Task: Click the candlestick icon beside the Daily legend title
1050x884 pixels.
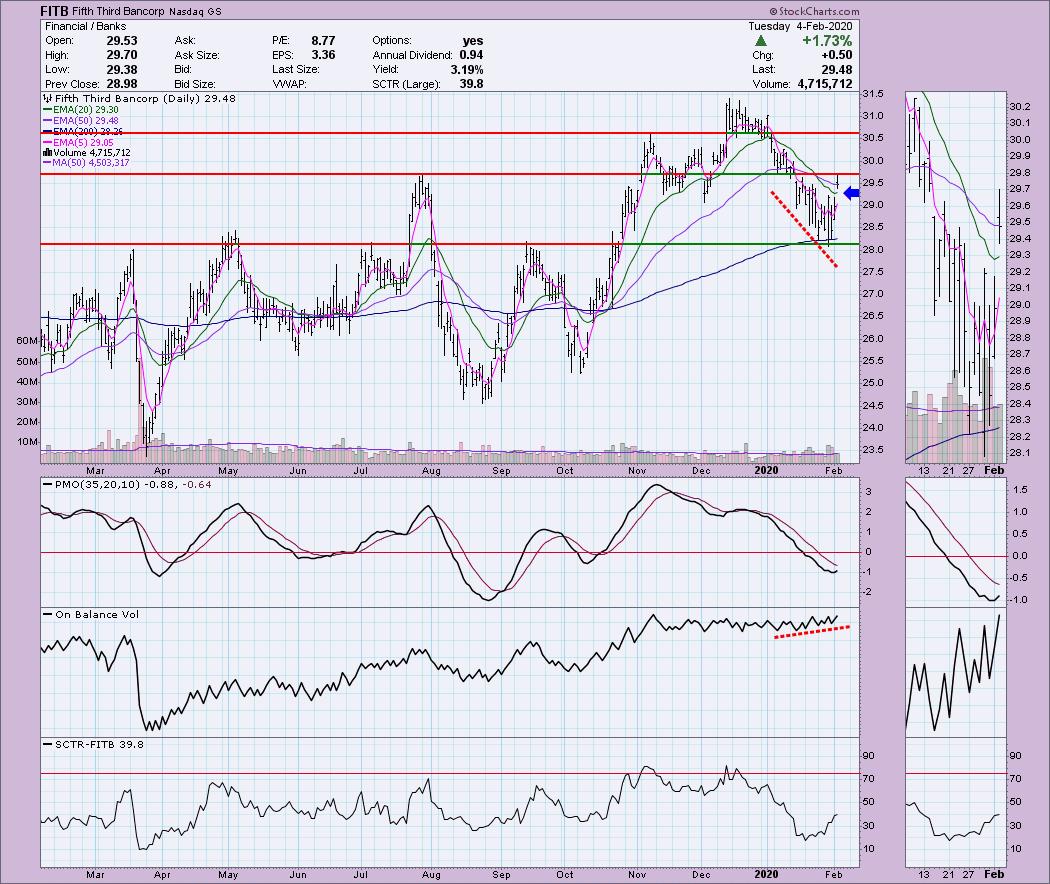Action: click(47, 98)
